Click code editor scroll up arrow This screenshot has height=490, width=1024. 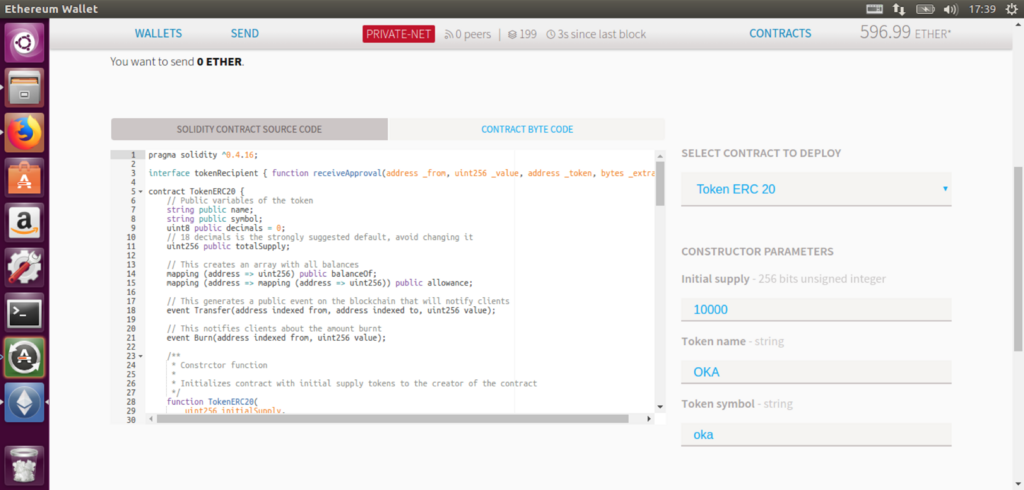tap(660, 156)
